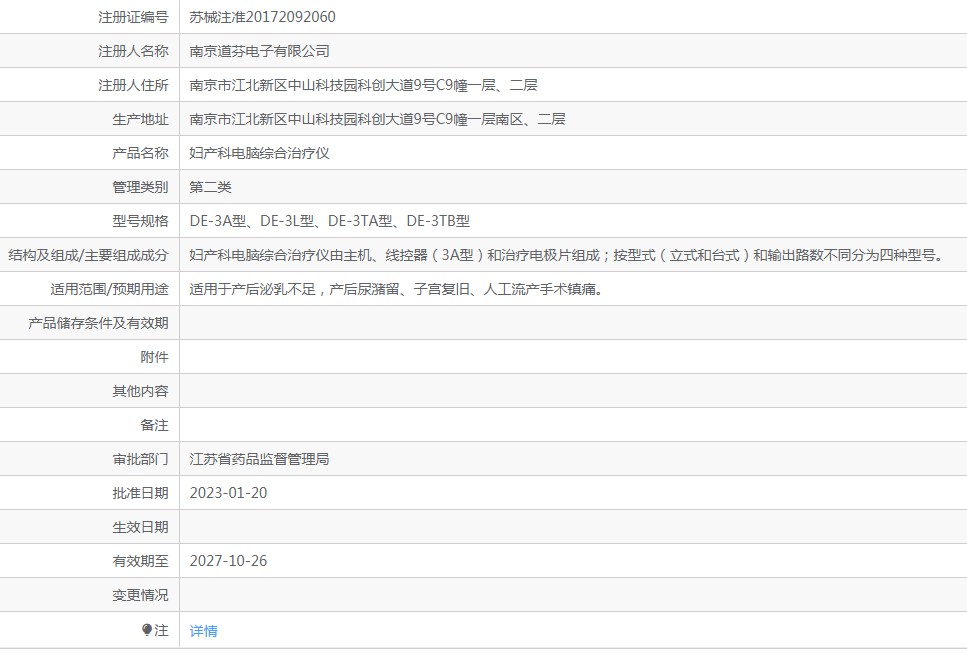This screenshot has width=967, height=655.
Task: Click the 批准日期 label
Action: [140, 493]
